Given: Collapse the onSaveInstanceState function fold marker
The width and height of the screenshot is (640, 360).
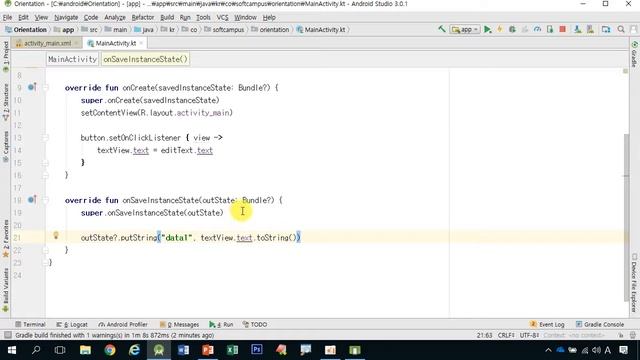Looking at the screenshot, I should (46, 200).
